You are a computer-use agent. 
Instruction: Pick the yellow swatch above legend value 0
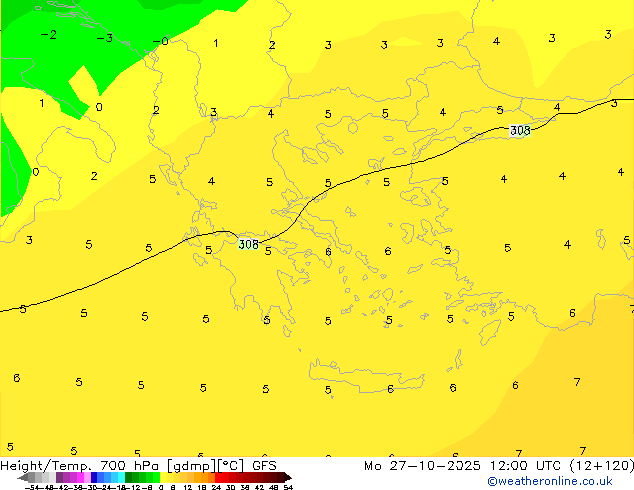click(x=163, y=477)
